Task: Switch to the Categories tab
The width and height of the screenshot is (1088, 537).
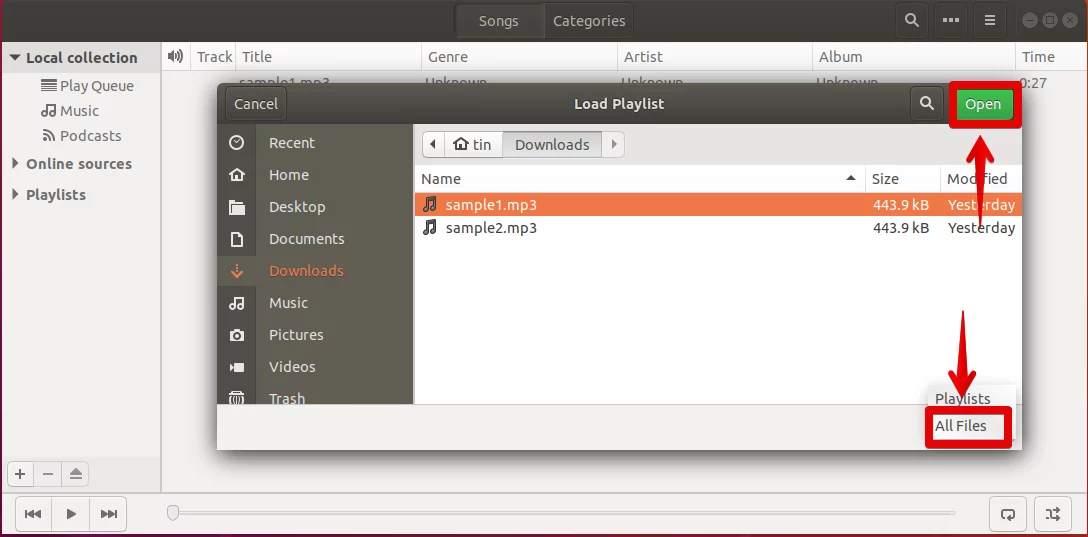Action: click(x=588, y=21)
